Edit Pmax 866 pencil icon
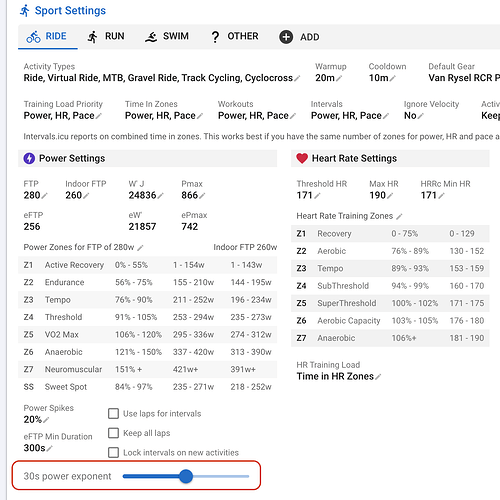Image resolution: width=500 pixels, height=500 pixels. pyautogui.click(x=202, y=196)
